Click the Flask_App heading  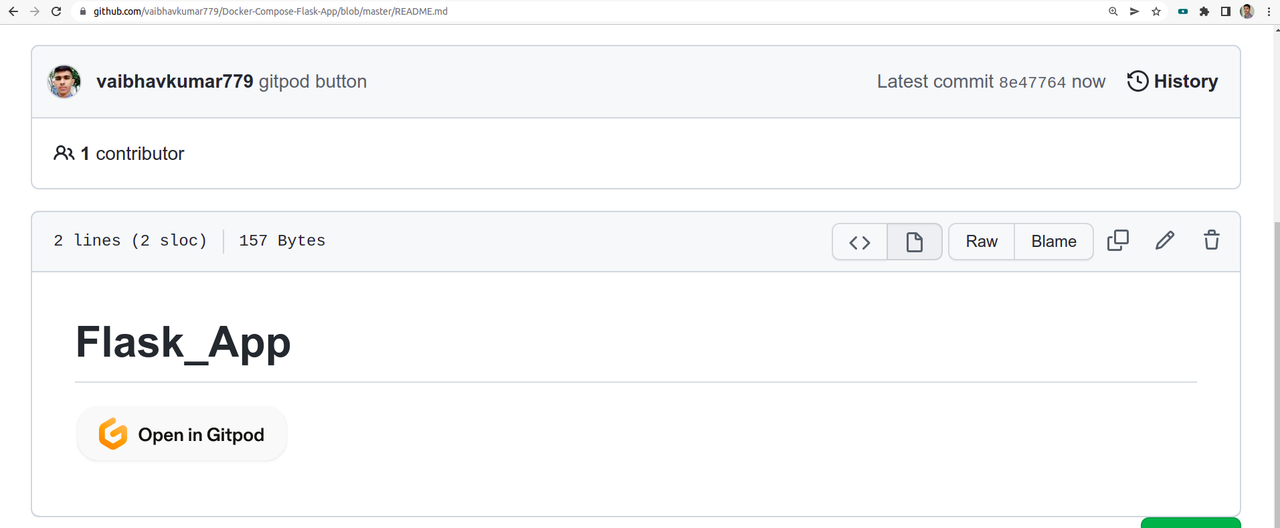point(183,343)
